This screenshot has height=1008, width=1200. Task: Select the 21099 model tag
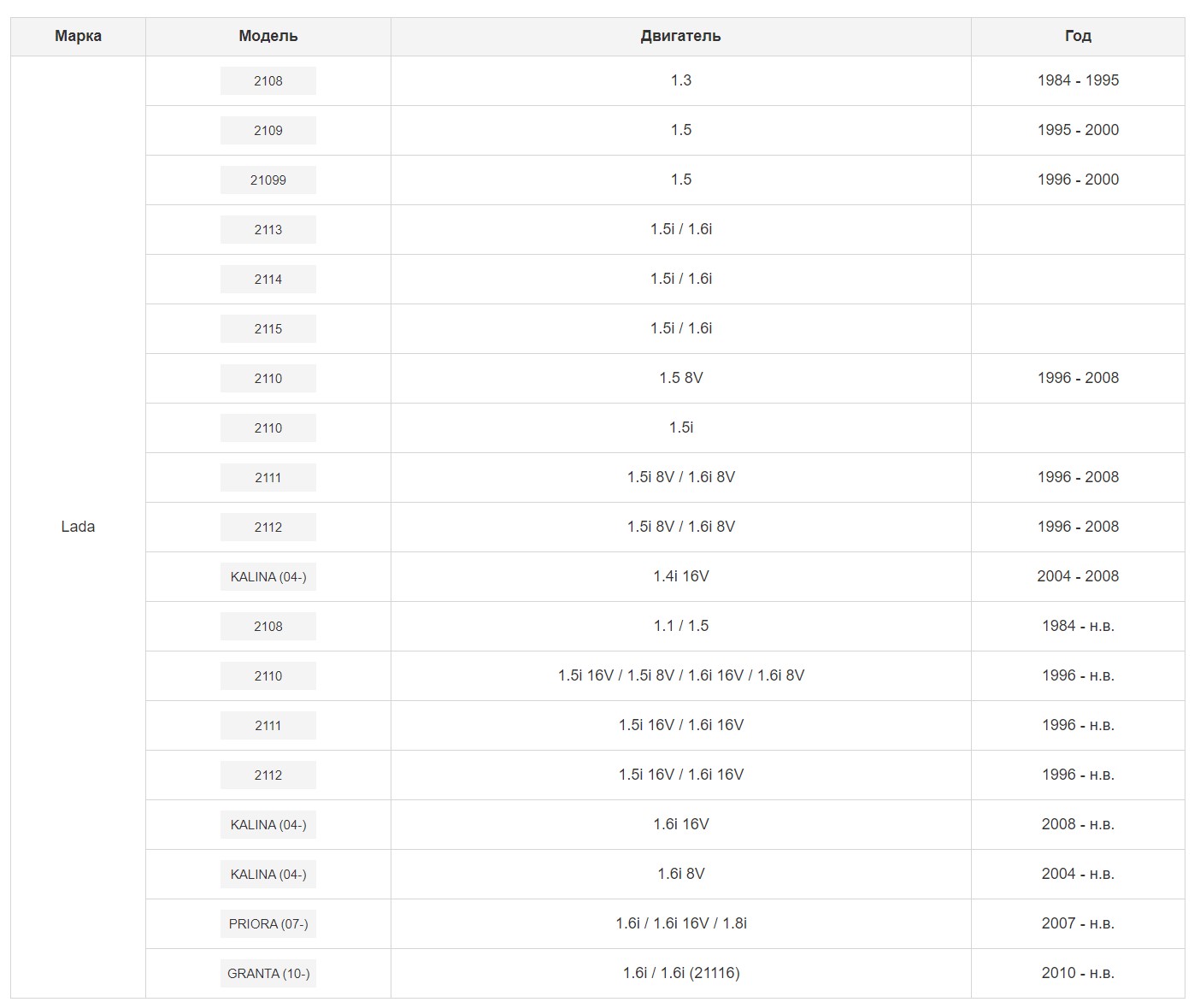click(x=268, y=180)
